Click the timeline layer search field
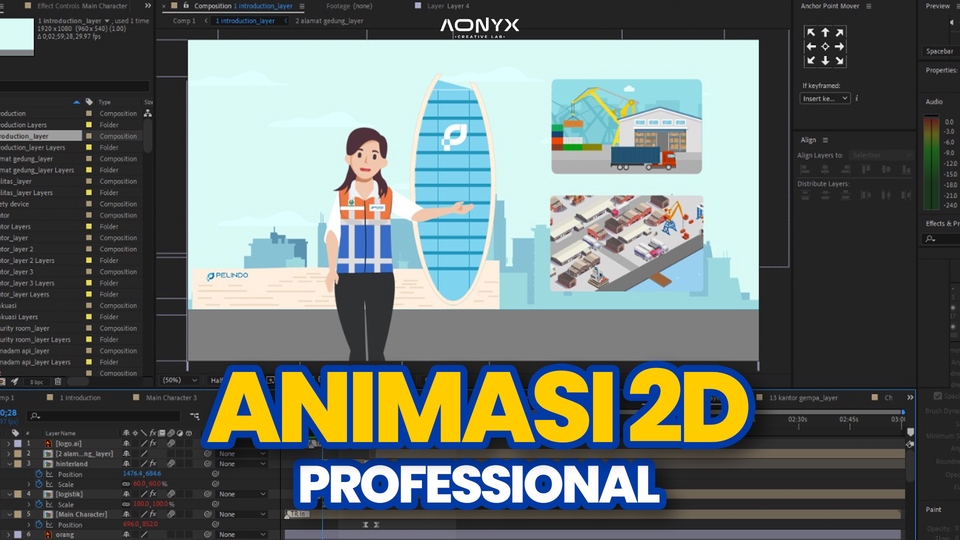This screenshot has width=960, height=540. [x=100, y=415]
